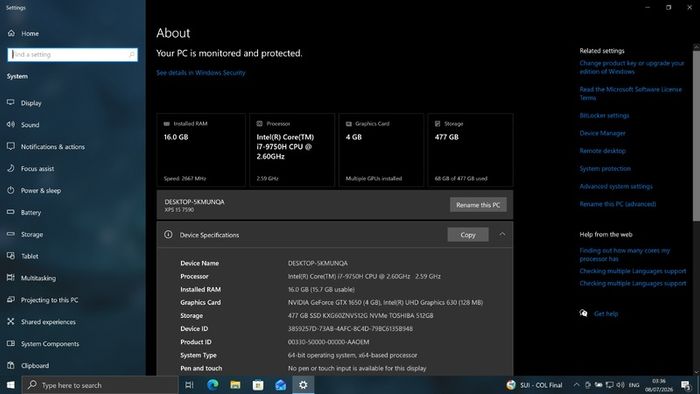The height and width of the screenshot is (394, 700).
Task: Open BitLocker settings link
Action: (604, 116)
